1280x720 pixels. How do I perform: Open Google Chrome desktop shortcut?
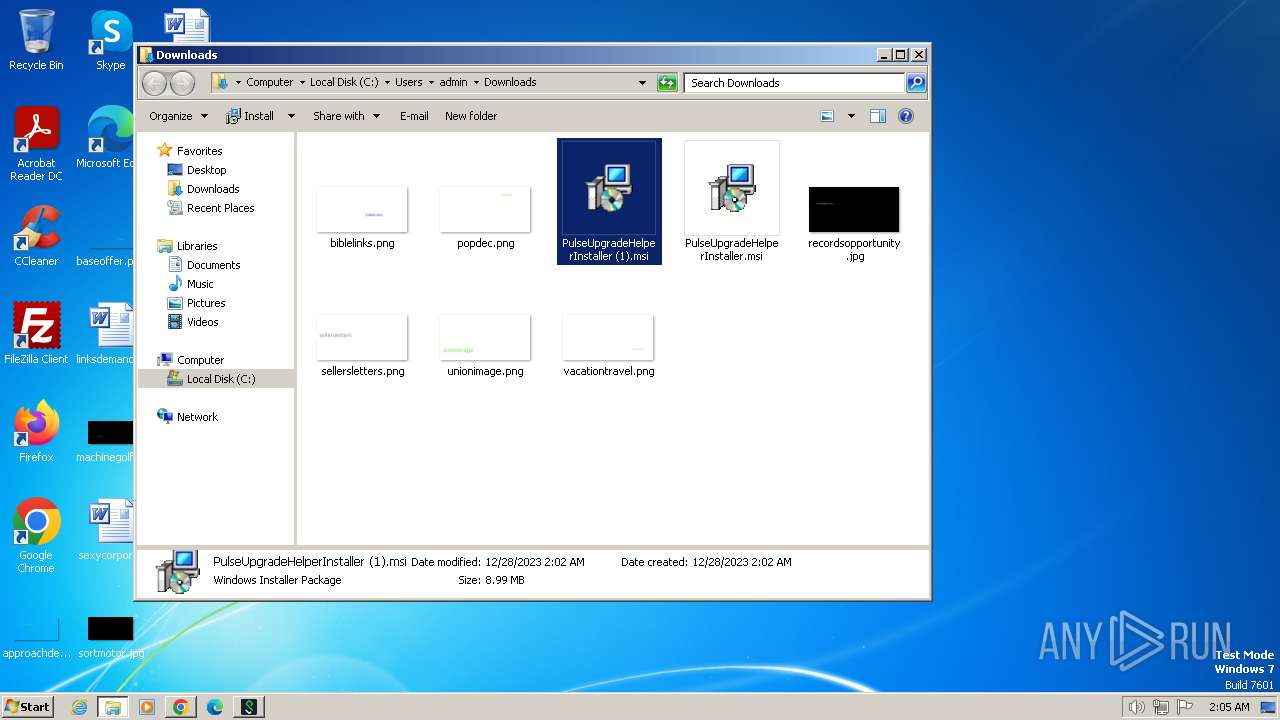pyautogui.click(x=36, y=536)
